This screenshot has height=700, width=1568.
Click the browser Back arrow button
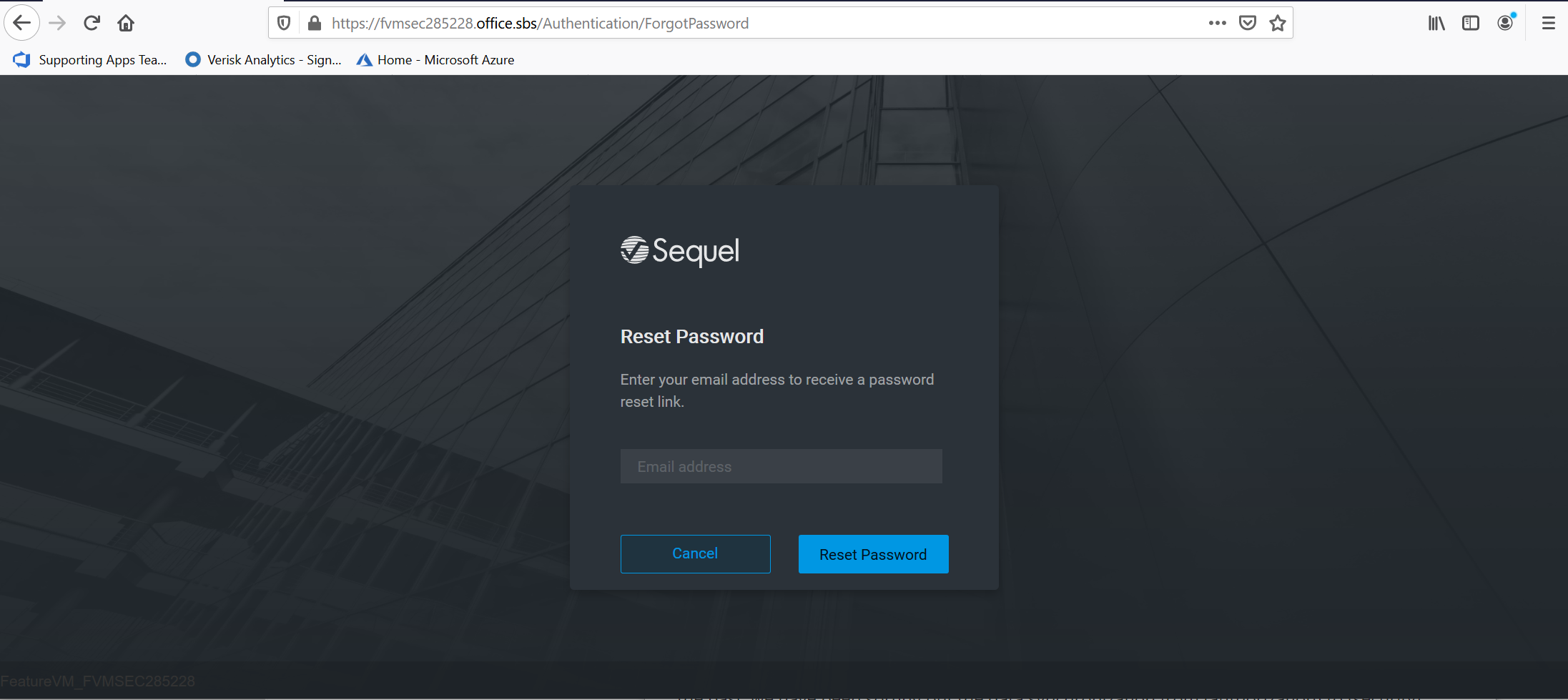22,23
